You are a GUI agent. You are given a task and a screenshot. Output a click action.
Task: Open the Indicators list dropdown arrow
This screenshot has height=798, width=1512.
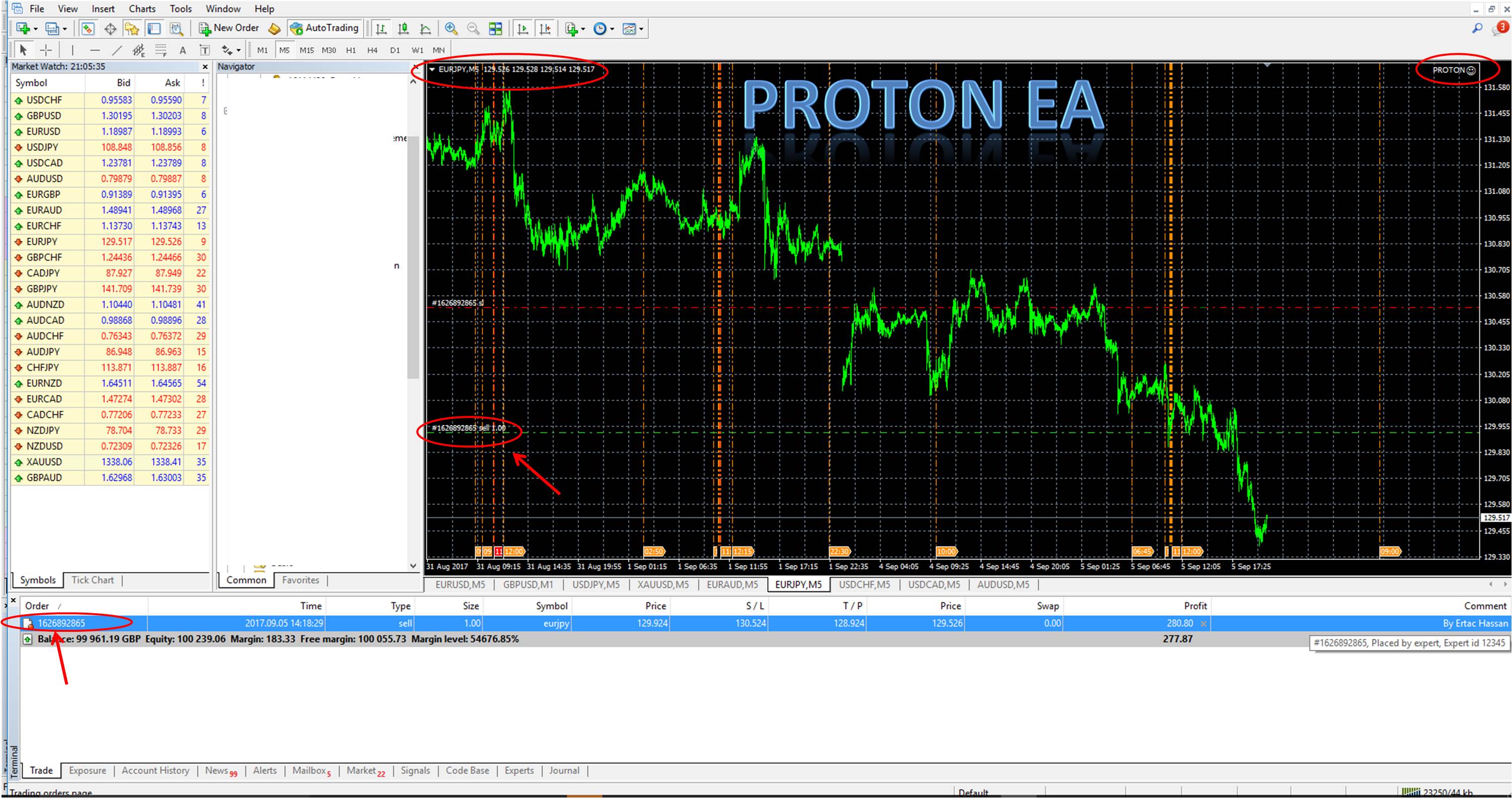[583, 29]
